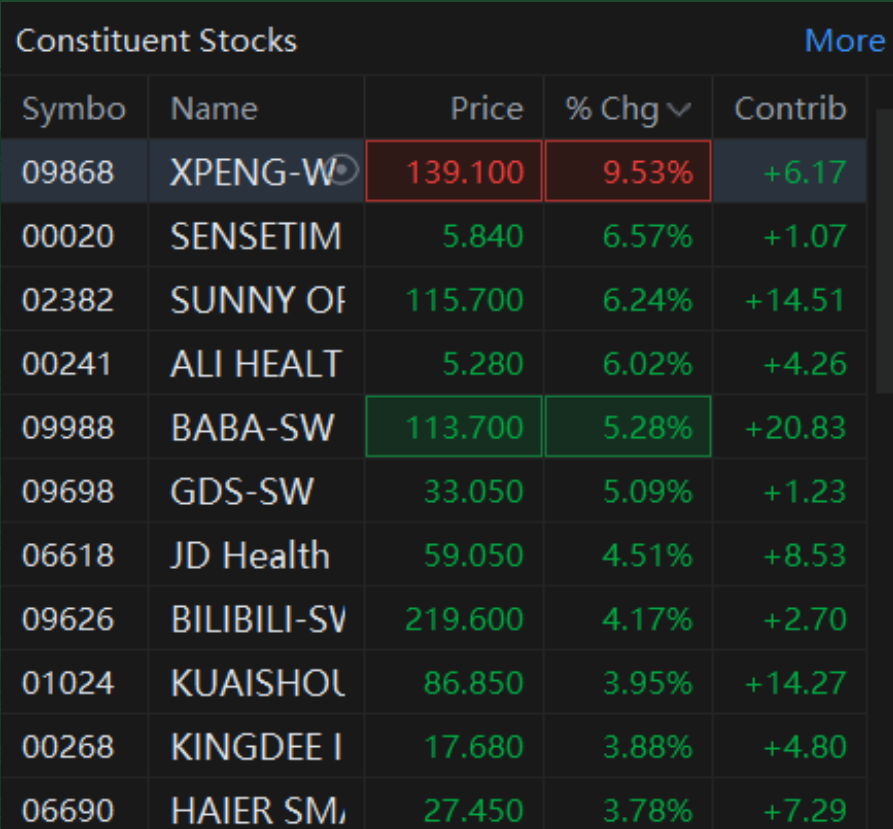Select the GDS-SW stock name
The height and width of the screenshot is (829, 893).
242,491
